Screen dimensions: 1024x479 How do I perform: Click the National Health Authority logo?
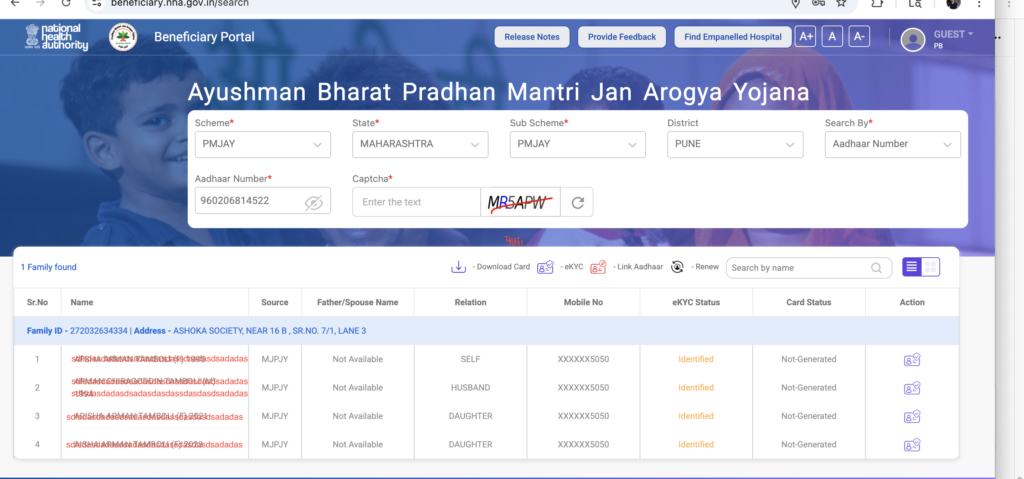click(x=57, y=37)
